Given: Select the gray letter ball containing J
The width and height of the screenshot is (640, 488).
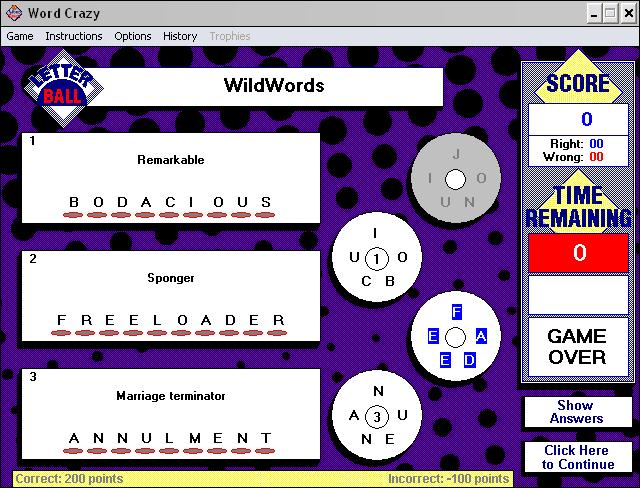Looking at the screenshot, I should coord(456,179).
